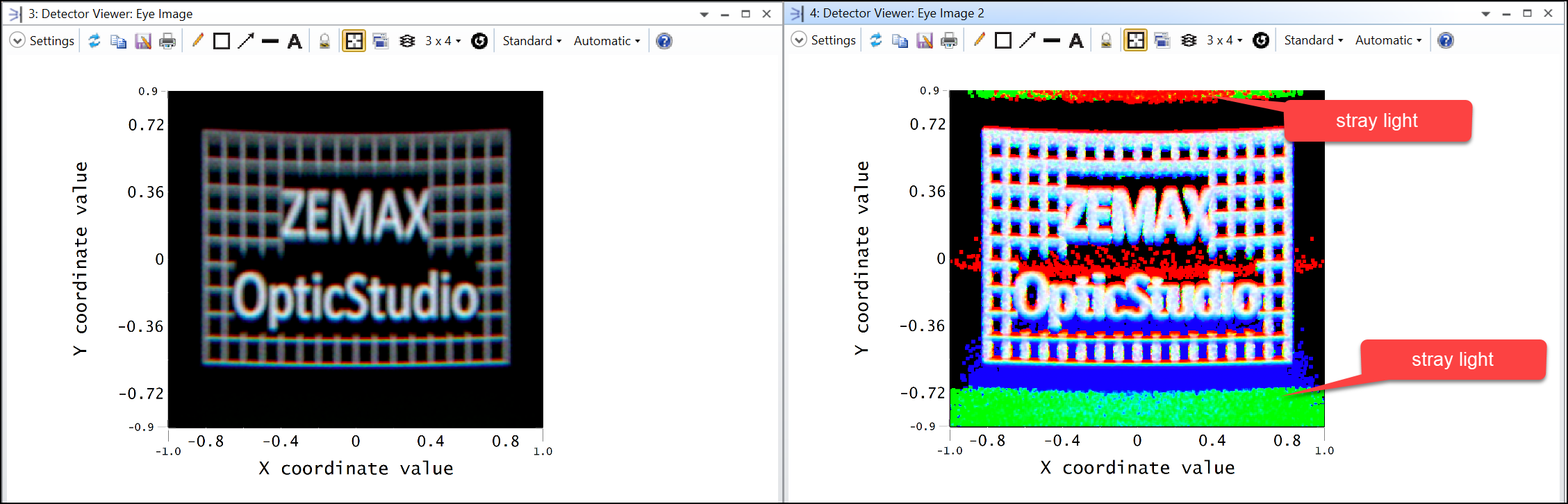Image resolution: width=1568 pixels, height=504 pixels.
Task: Click window clone icon in Eye Image 2
Action: [x=1162, y=40]
